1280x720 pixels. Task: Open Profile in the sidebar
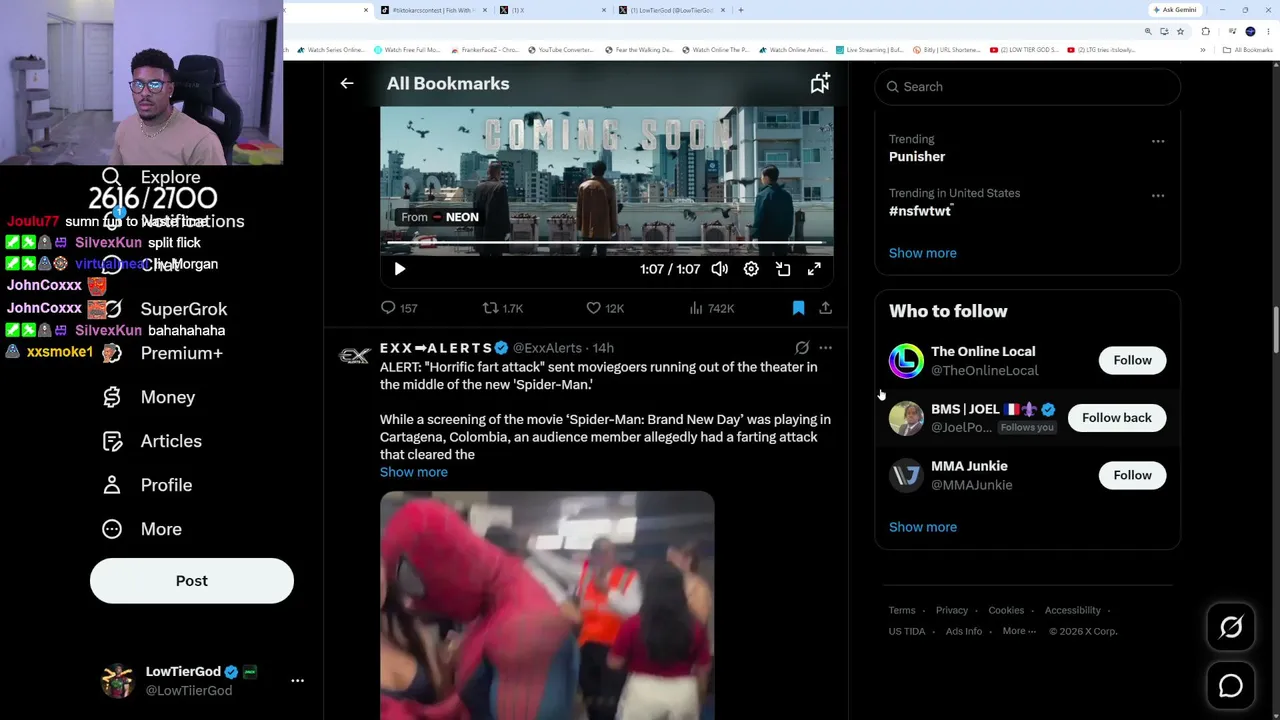point(147,485)
